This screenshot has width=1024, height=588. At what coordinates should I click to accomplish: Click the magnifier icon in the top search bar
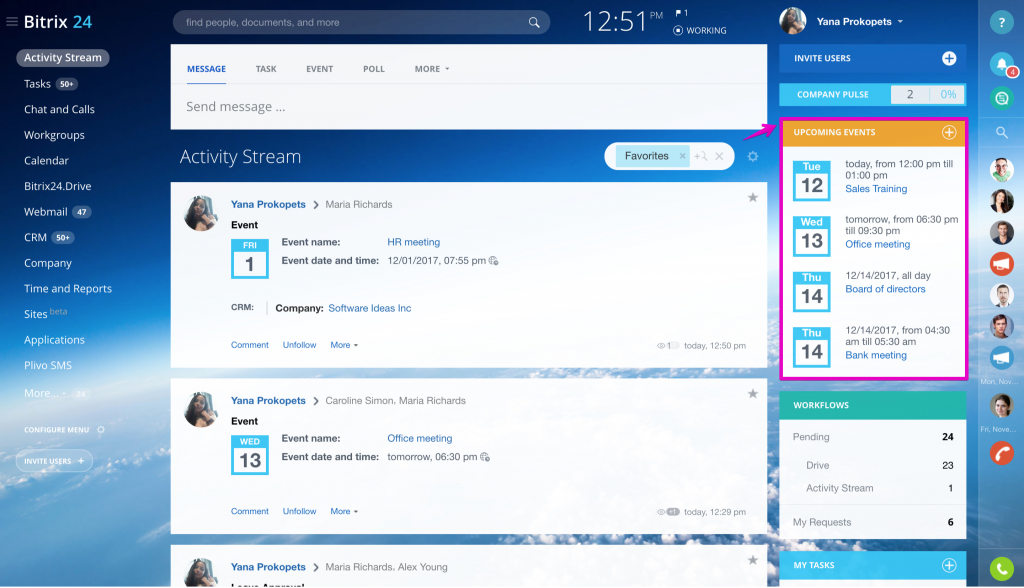pyautogui.click(x=534, y=22)
